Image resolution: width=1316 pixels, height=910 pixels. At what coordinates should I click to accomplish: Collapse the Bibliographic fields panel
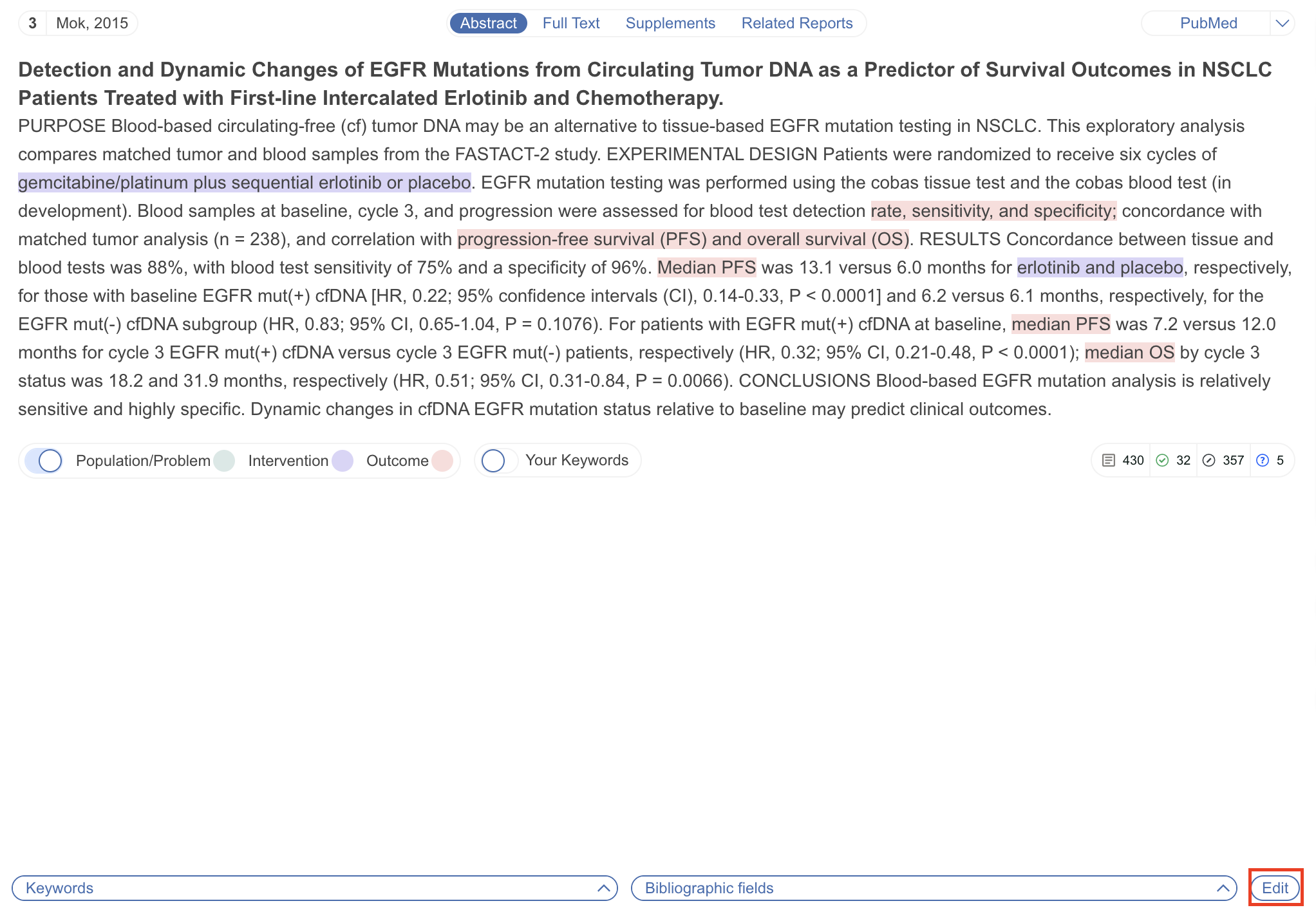coord(1222,888)
